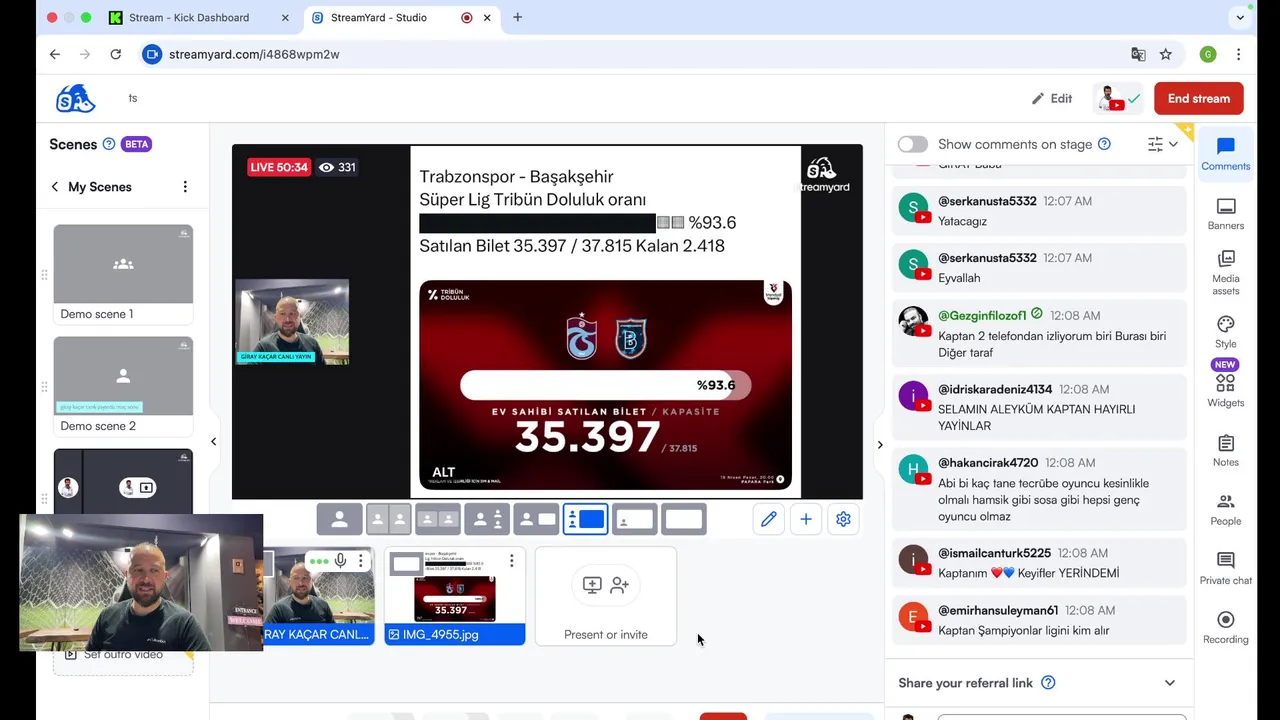
Task: Click the pencil edit layout icon
Action: (768, 519)
